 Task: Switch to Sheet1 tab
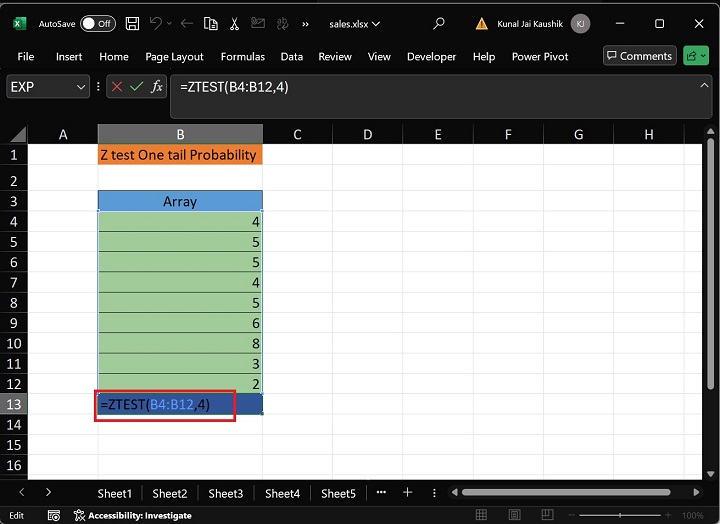(x=114, y=494)
